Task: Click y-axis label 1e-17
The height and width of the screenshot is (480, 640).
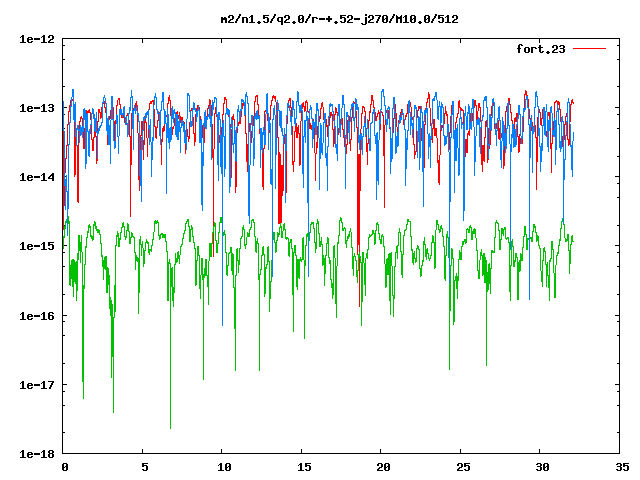Action: tap(37, 385)
